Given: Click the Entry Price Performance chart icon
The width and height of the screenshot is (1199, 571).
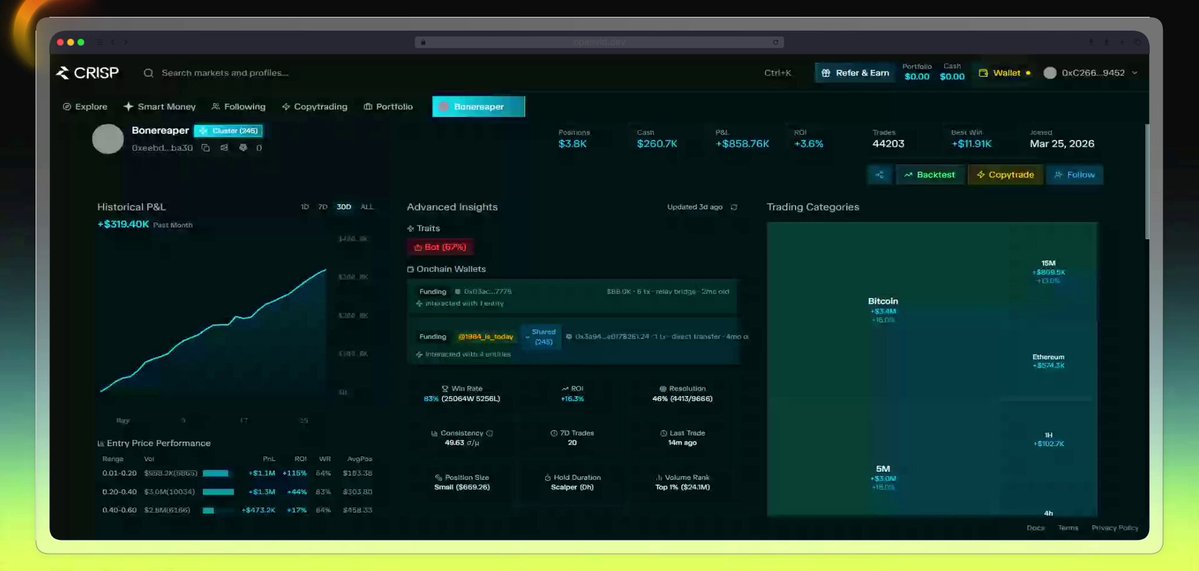Looking at the screenshot, I should point(101,443).
